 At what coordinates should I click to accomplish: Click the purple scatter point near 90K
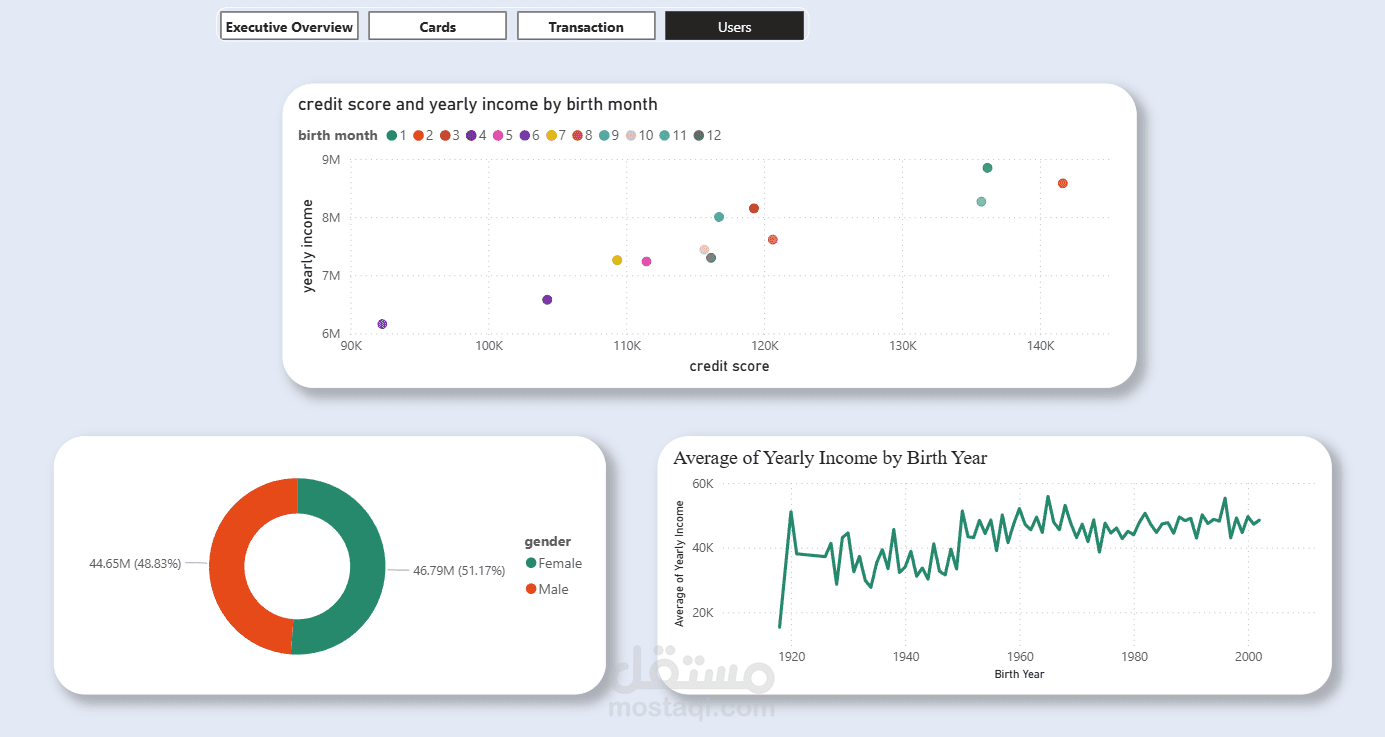(x=382, y=324)
